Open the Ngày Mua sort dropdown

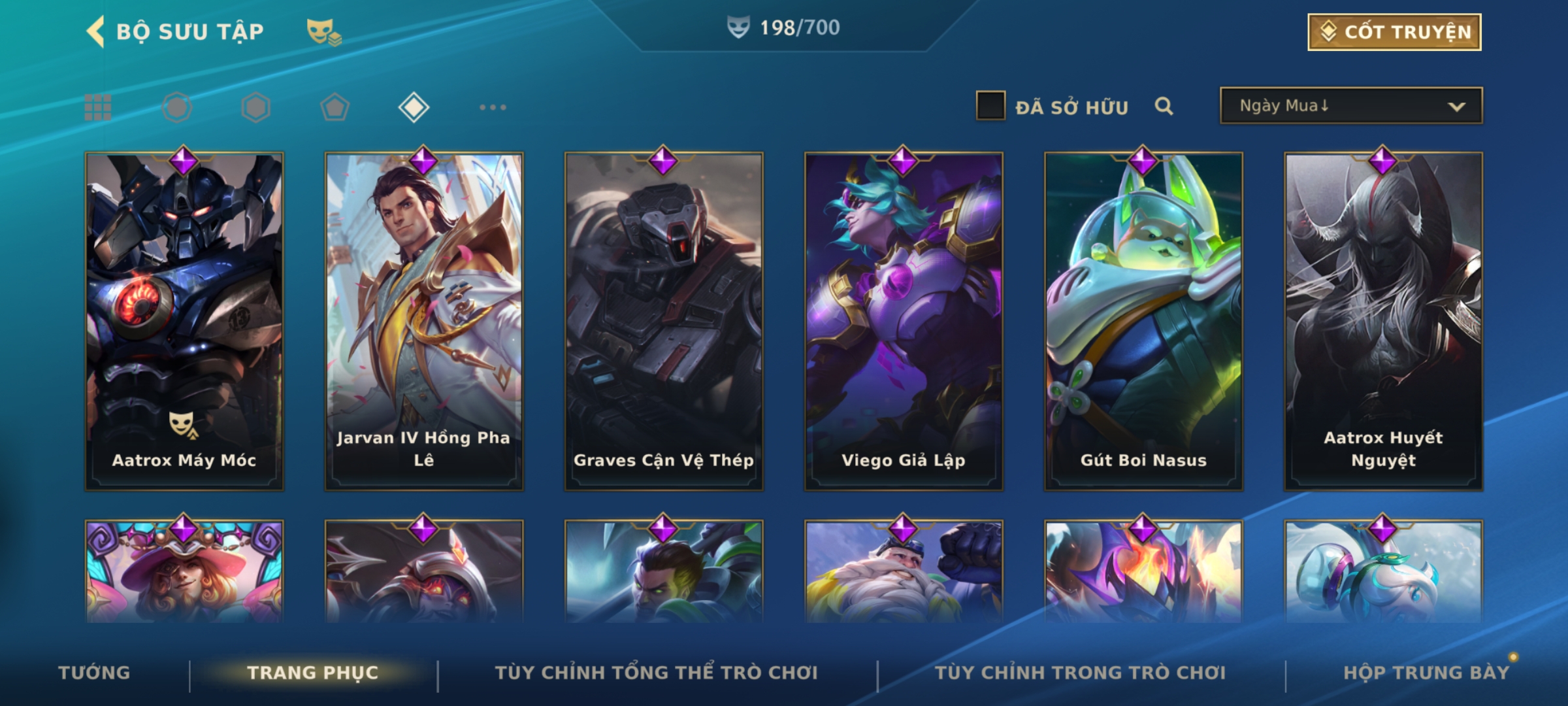click(1351, 105)
